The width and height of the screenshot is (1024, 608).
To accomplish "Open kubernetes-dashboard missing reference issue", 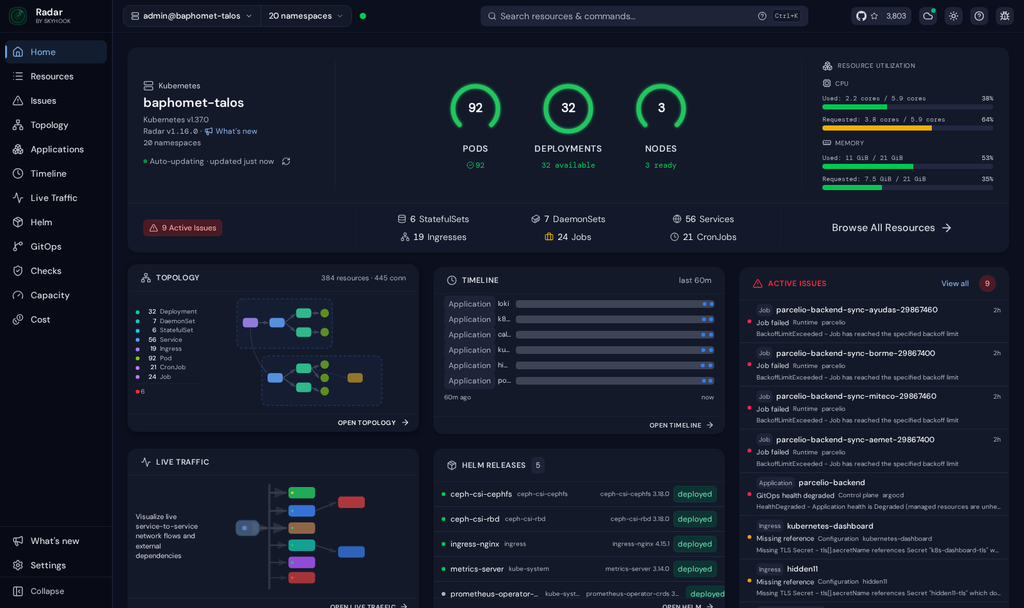I will [874, 537].
